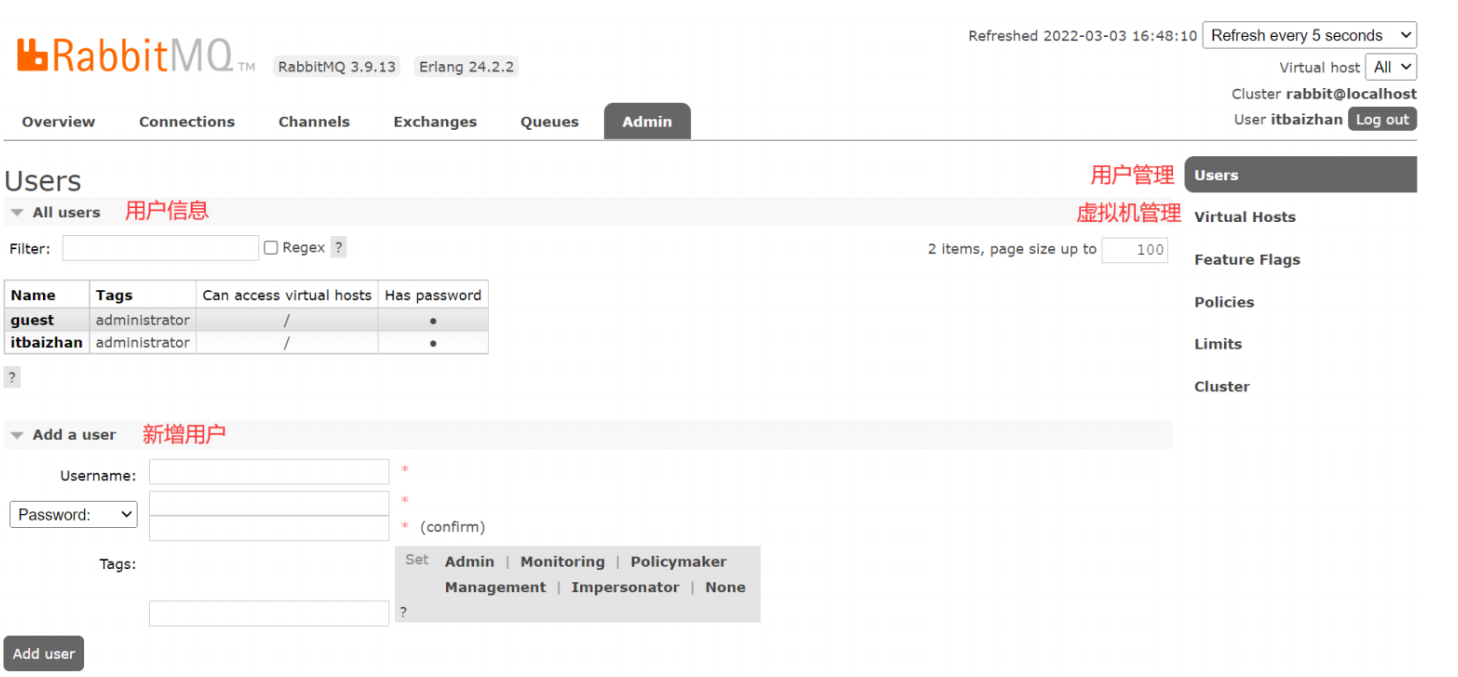
Task: Open the guest user link
Action: 32,320
